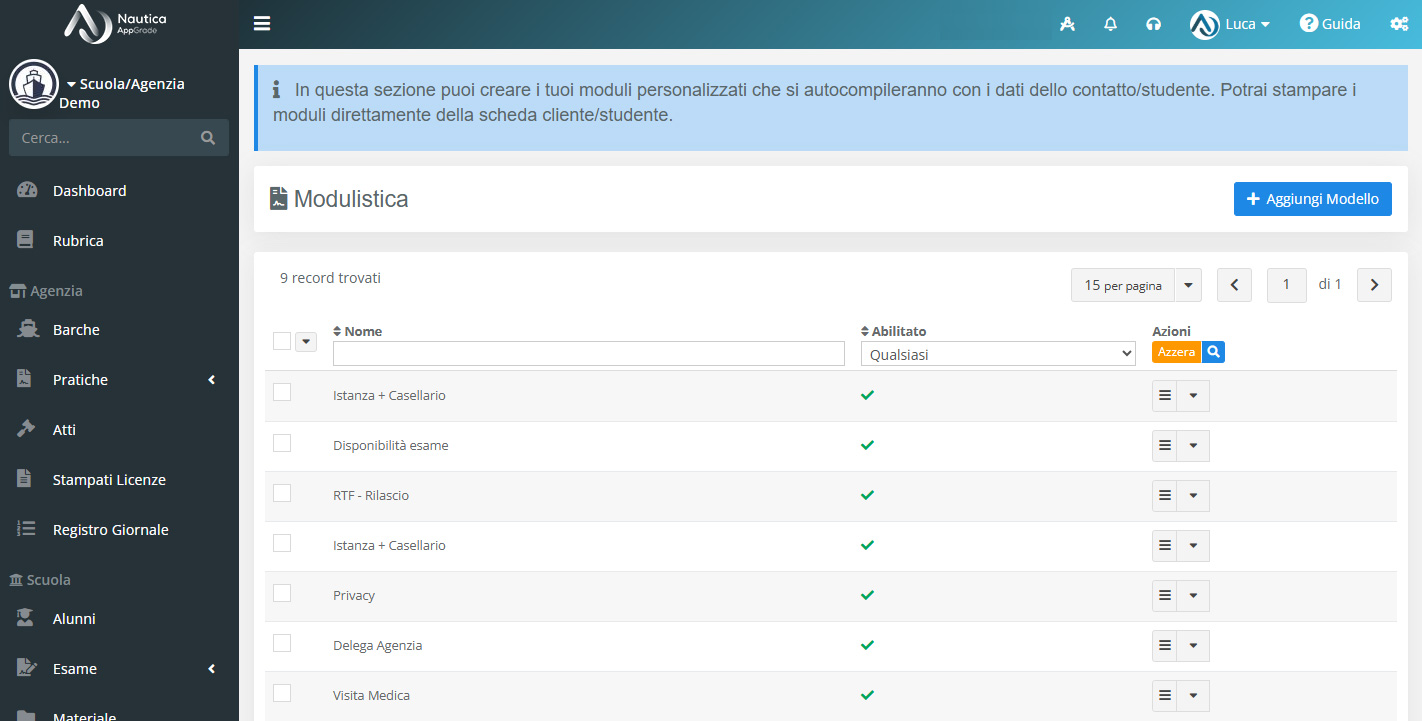Open the Abilitato Qualsiasi dropdown
Image resolution: width=1422 pixels, height=721 pixels.
point(998,353)
